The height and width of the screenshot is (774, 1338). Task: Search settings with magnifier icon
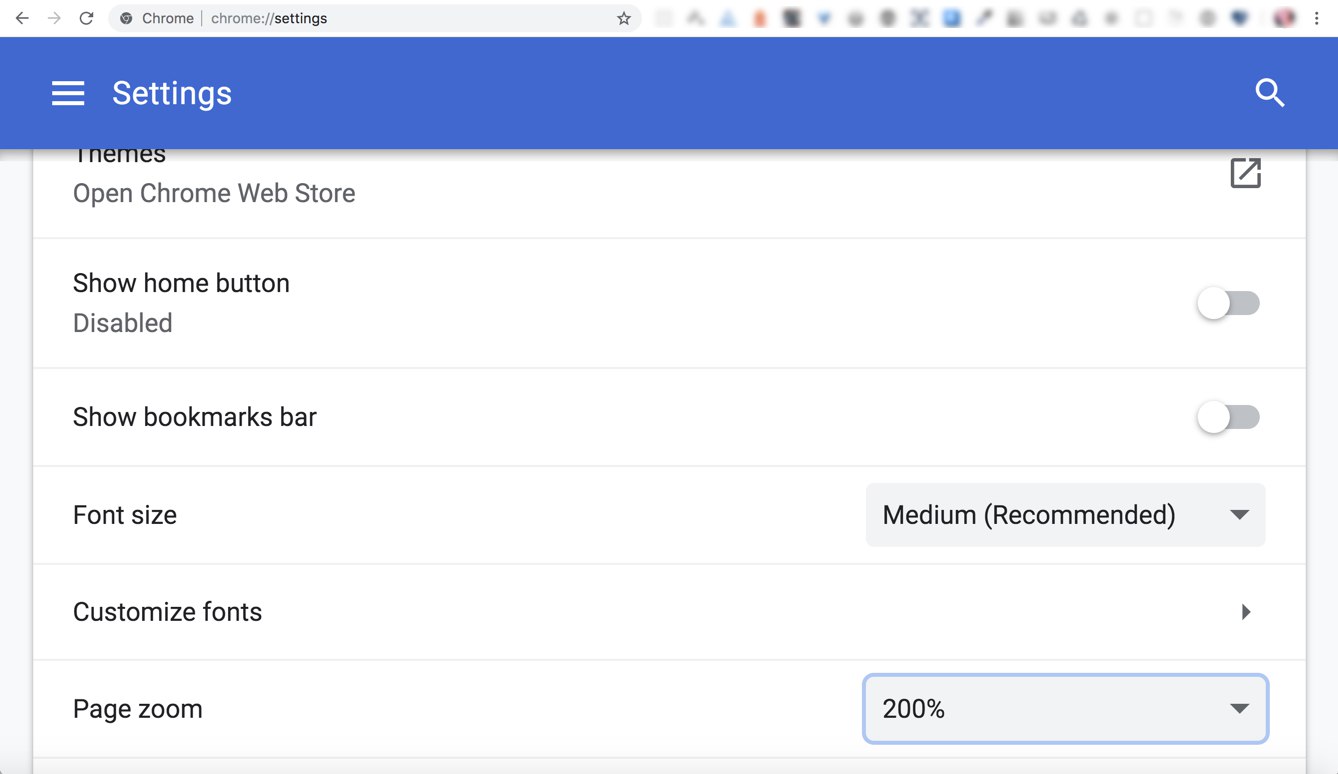coord(1269,93)
